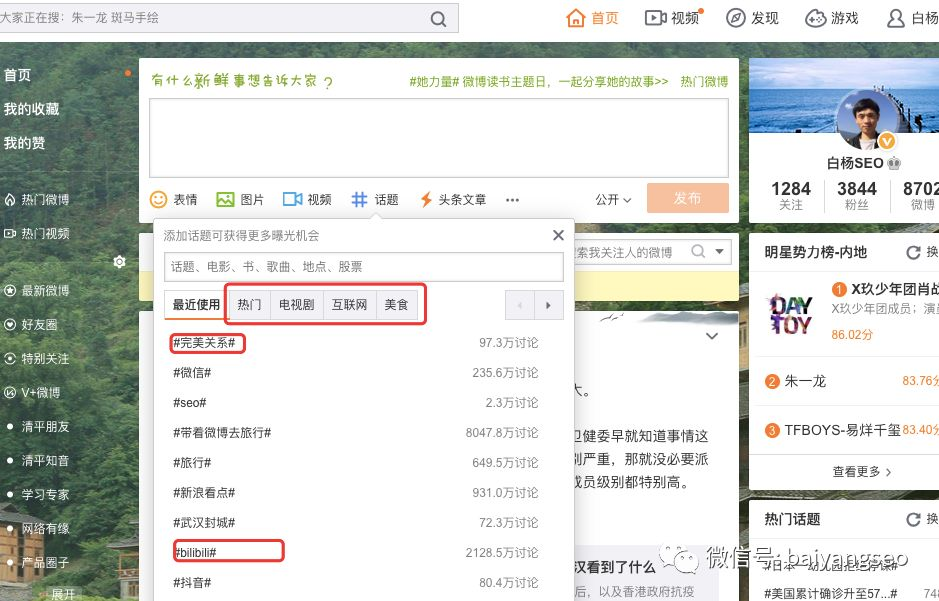This screenshot has width=939, height=601.
Task: Click the three-dot more options icon
Action: click(x=512, y=200)
